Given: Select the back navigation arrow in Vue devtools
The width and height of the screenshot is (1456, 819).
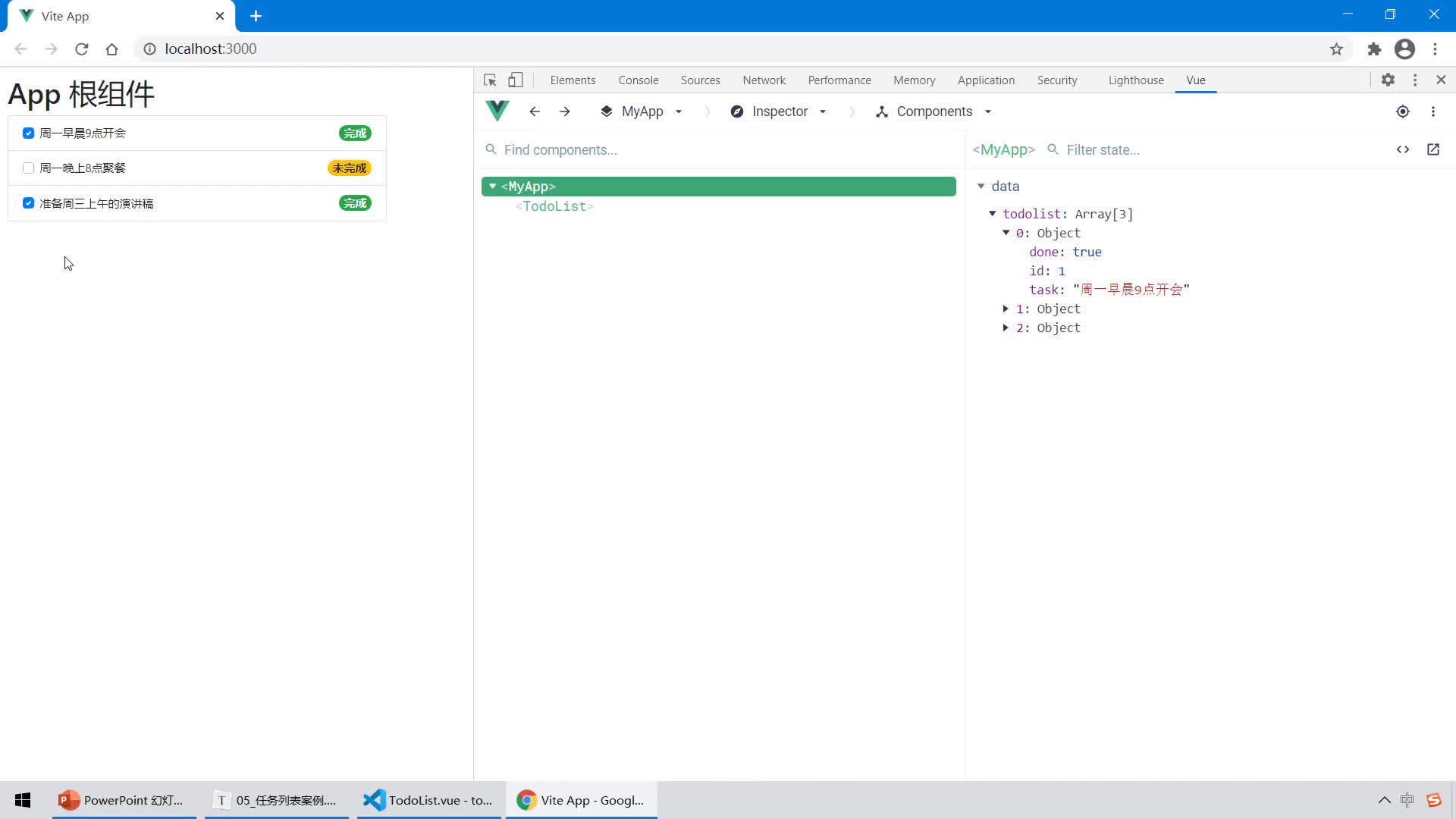Looking at the screenshot, I should coord(534,111).
